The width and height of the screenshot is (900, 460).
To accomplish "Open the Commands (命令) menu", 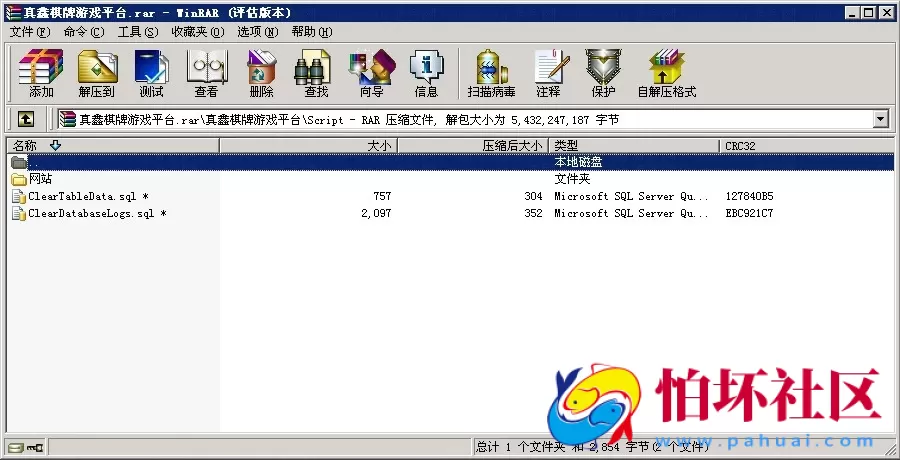I will (84, 32).
